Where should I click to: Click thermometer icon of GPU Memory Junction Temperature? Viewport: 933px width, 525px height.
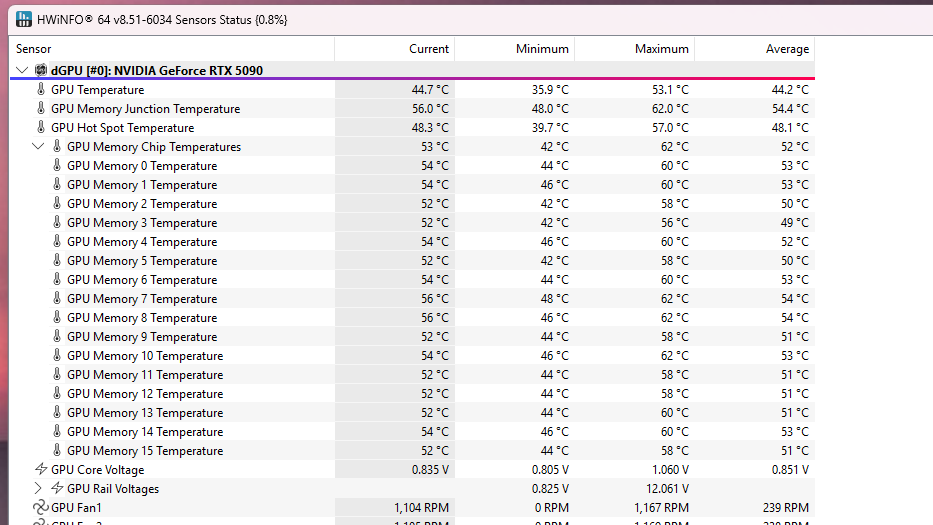[x=40, y=108]
